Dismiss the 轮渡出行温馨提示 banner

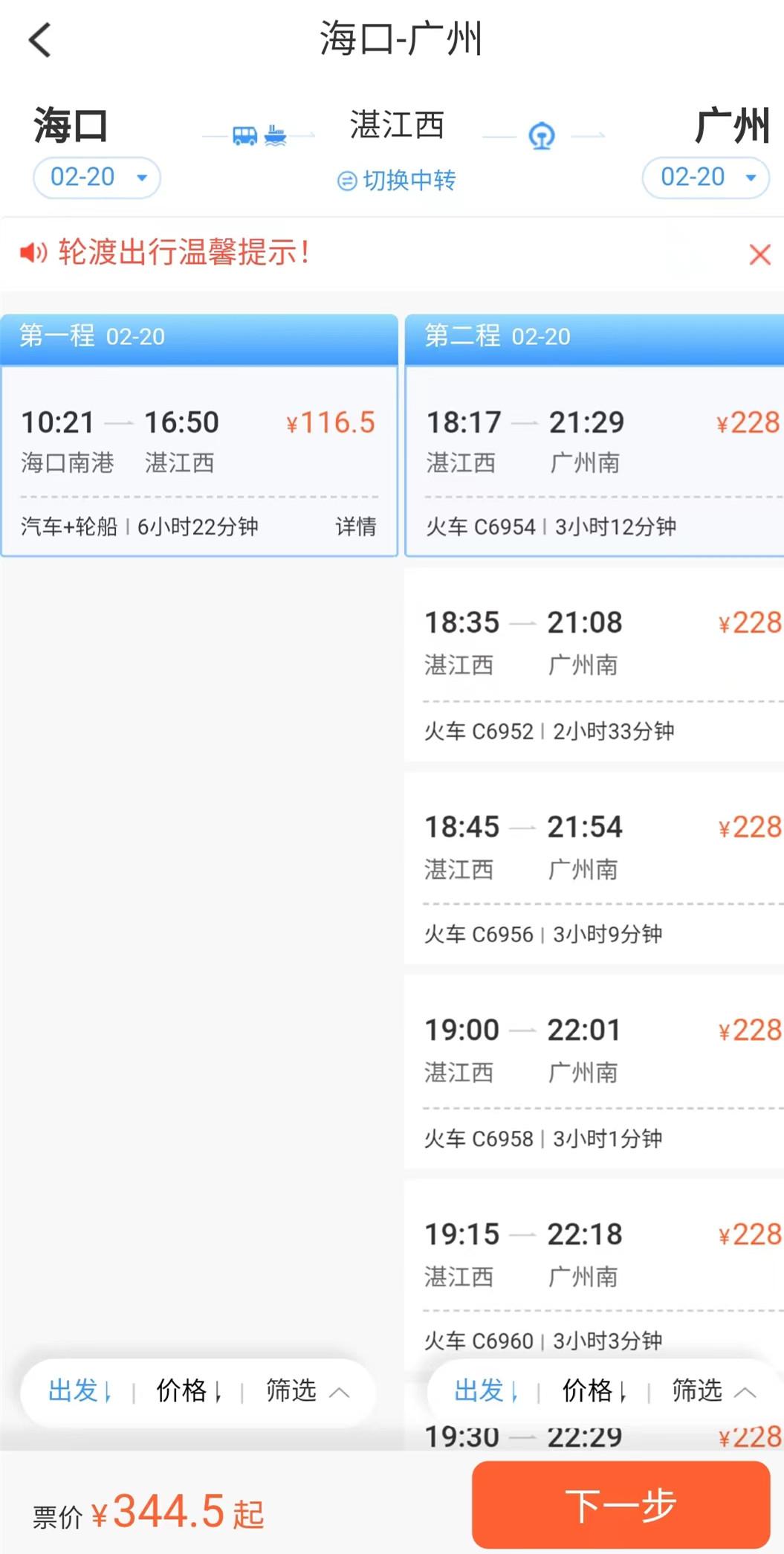(759, 254)
